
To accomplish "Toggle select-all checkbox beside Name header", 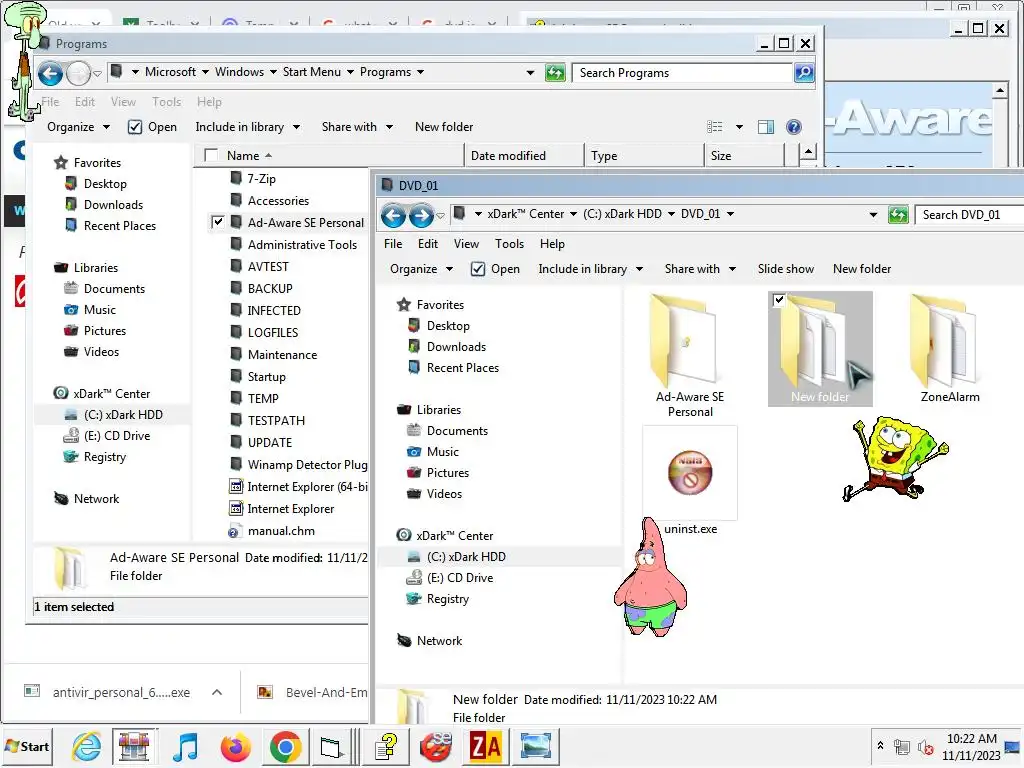I will [211, 155].
